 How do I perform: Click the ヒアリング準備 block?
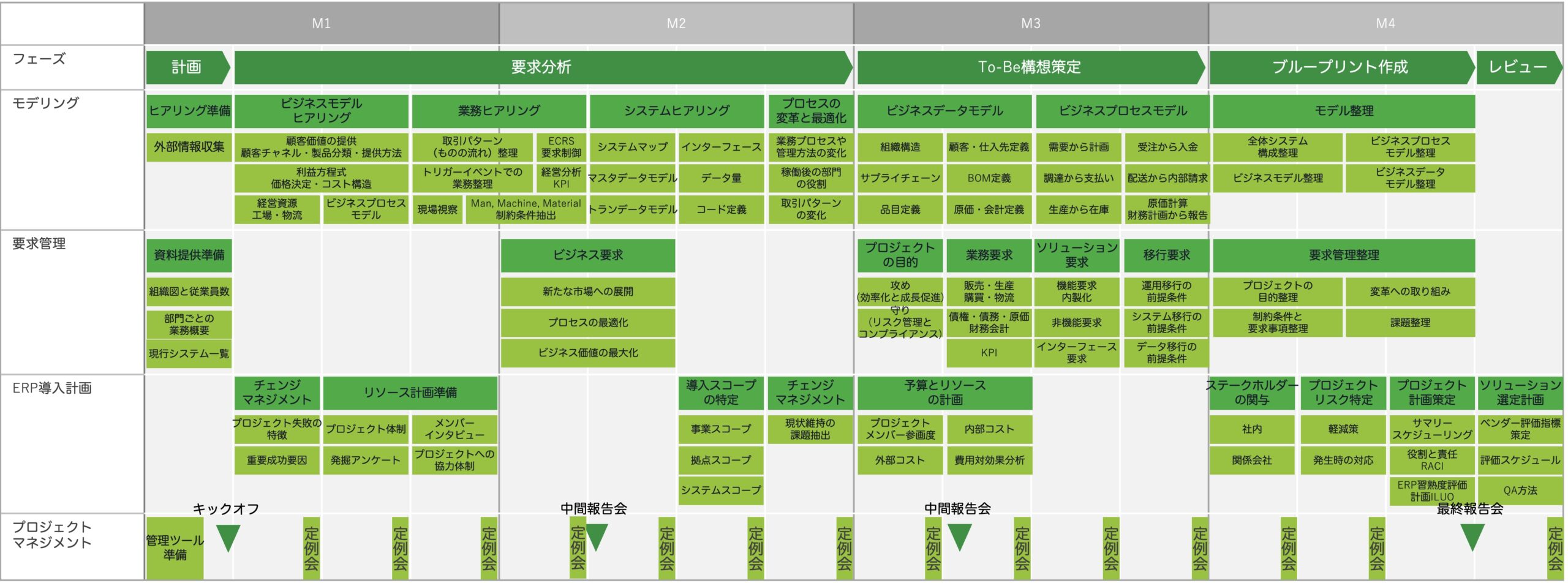(x=189, y=111)
